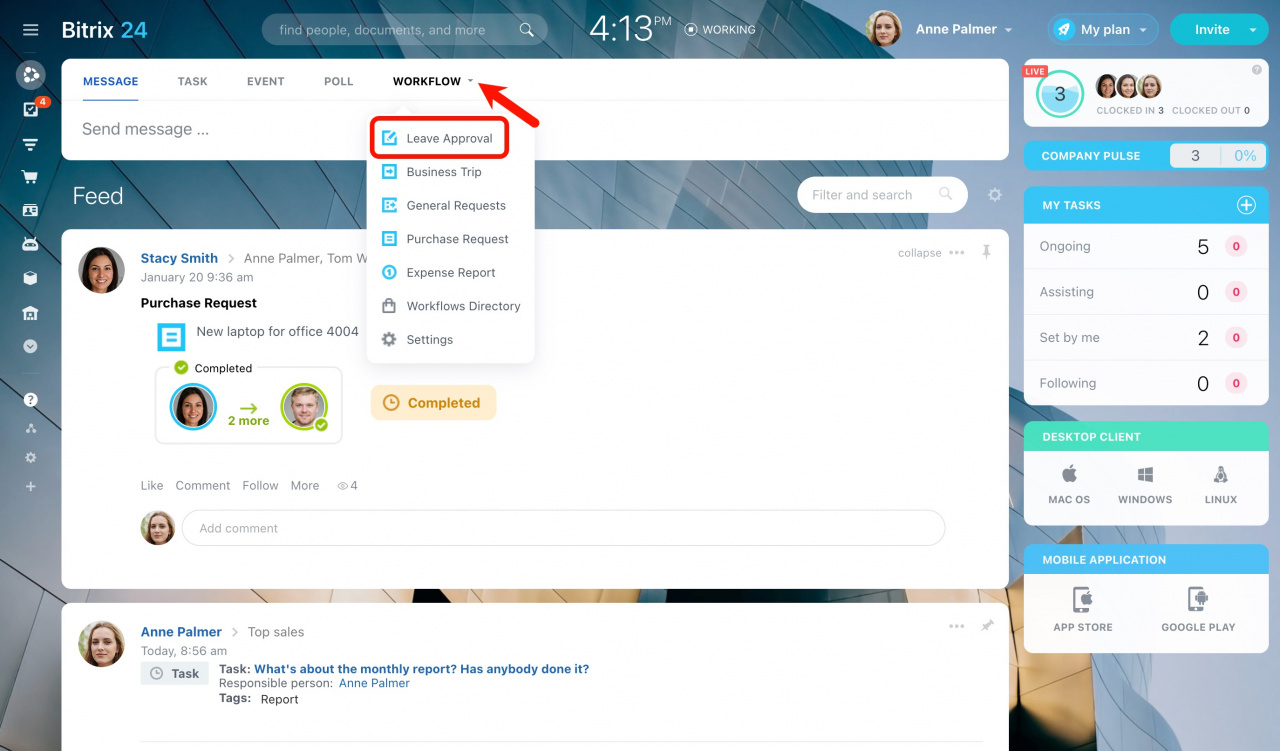Collapse Stacy Smith's post
The height and width of the screenshot is (751, 1280).
919,253
